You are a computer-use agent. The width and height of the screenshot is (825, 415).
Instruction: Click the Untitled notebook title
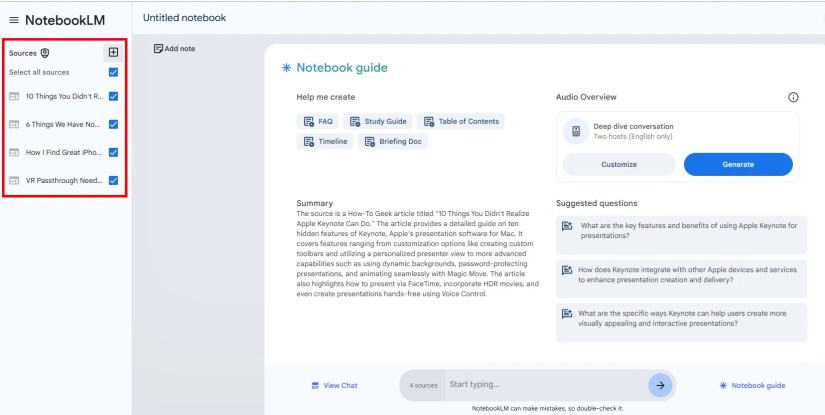point(184,18)
